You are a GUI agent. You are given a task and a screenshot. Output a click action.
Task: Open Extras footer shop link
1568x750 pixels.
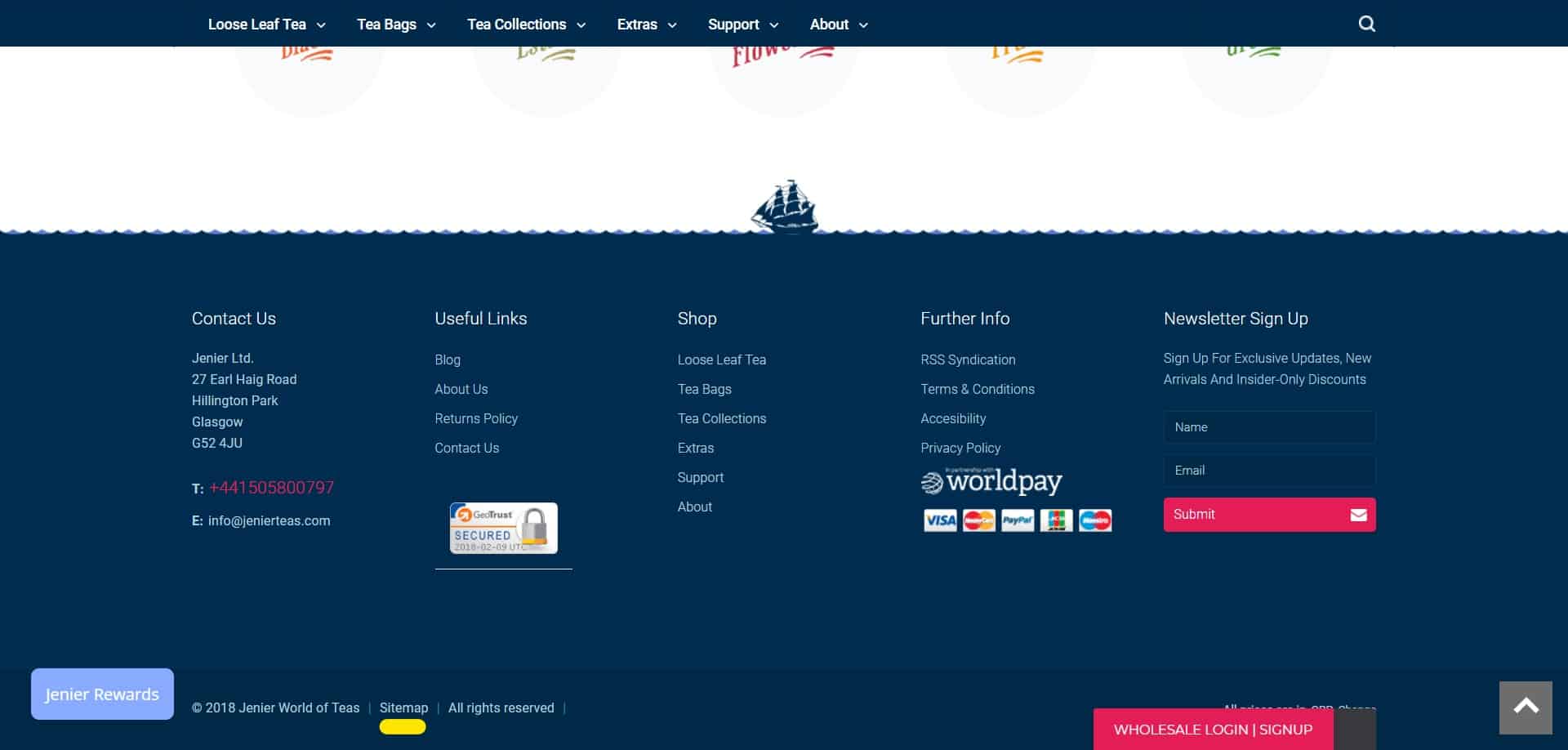tap(695, 449)
